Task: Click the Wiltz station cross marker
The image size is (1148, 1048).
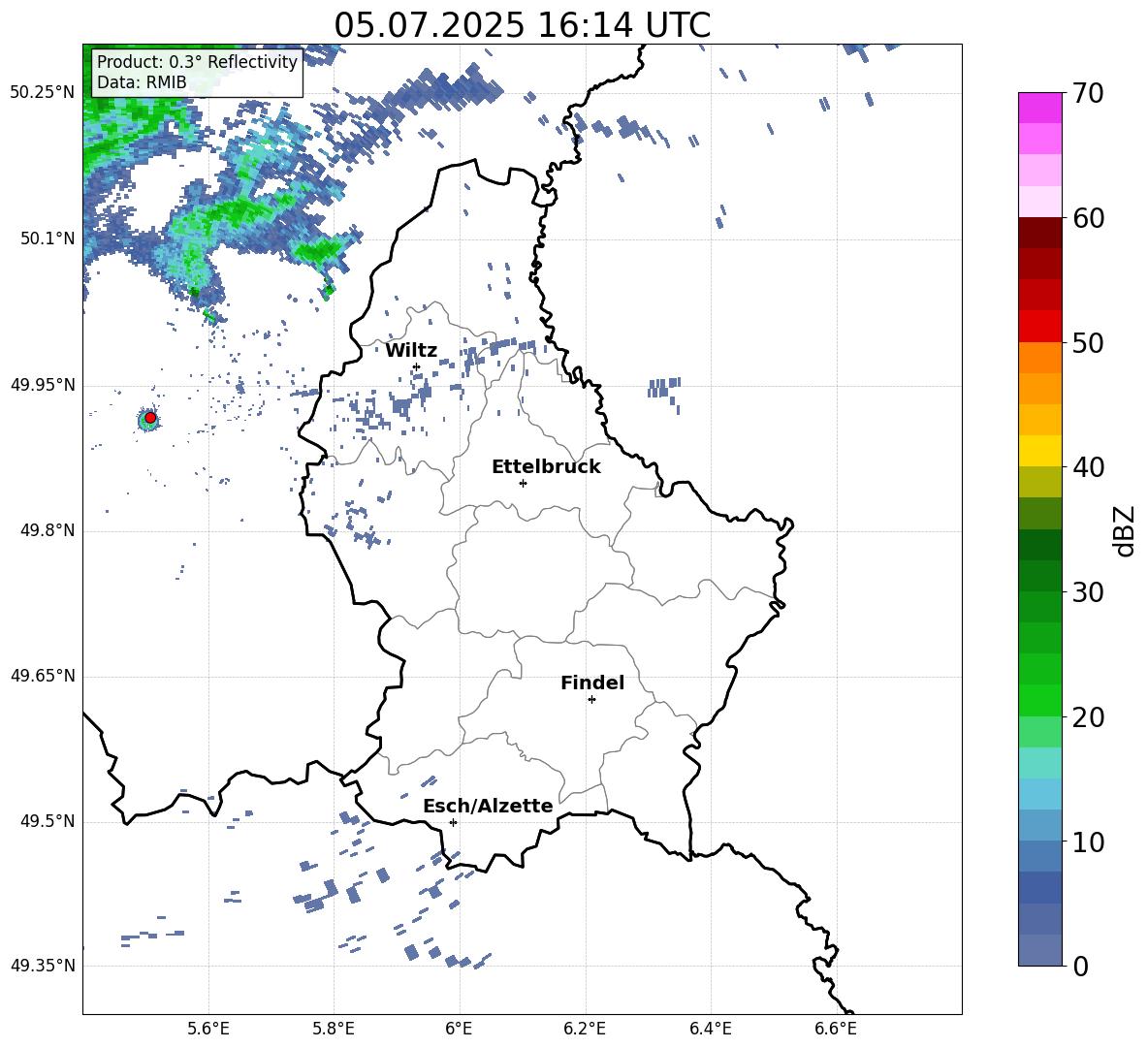Action: [417, 366]
